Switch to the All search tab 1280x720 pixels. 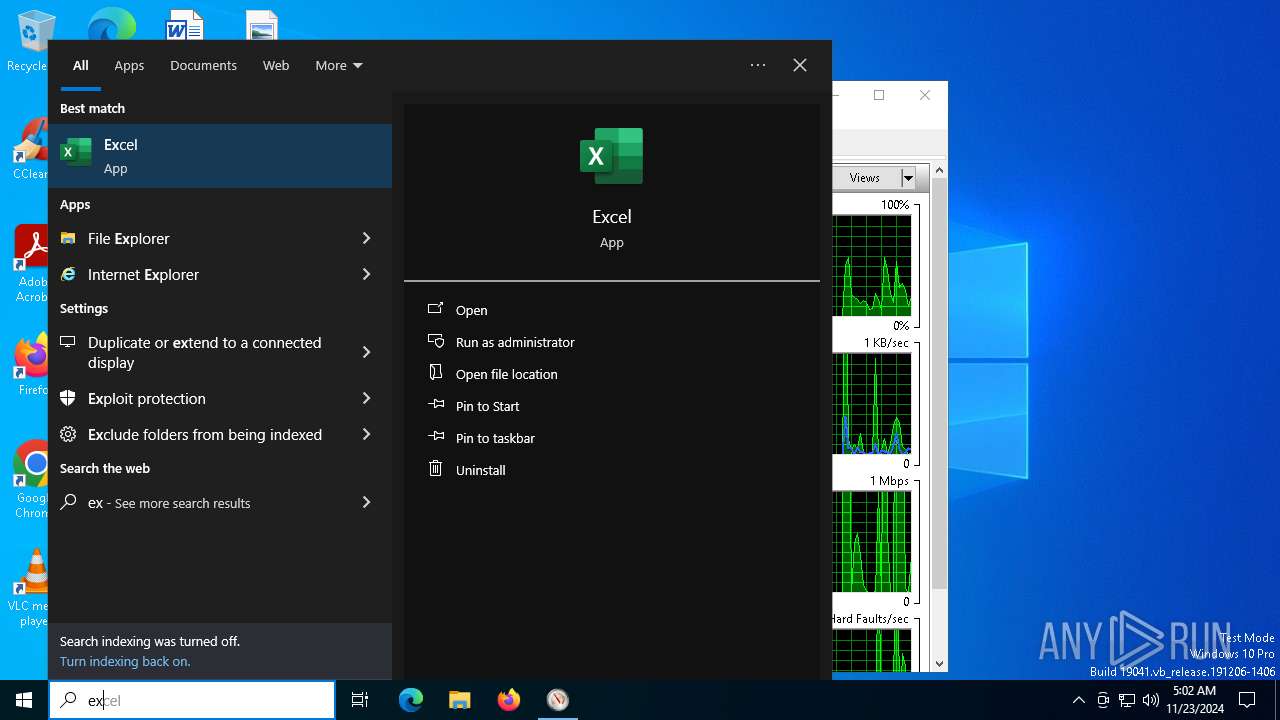pos(81,65)
